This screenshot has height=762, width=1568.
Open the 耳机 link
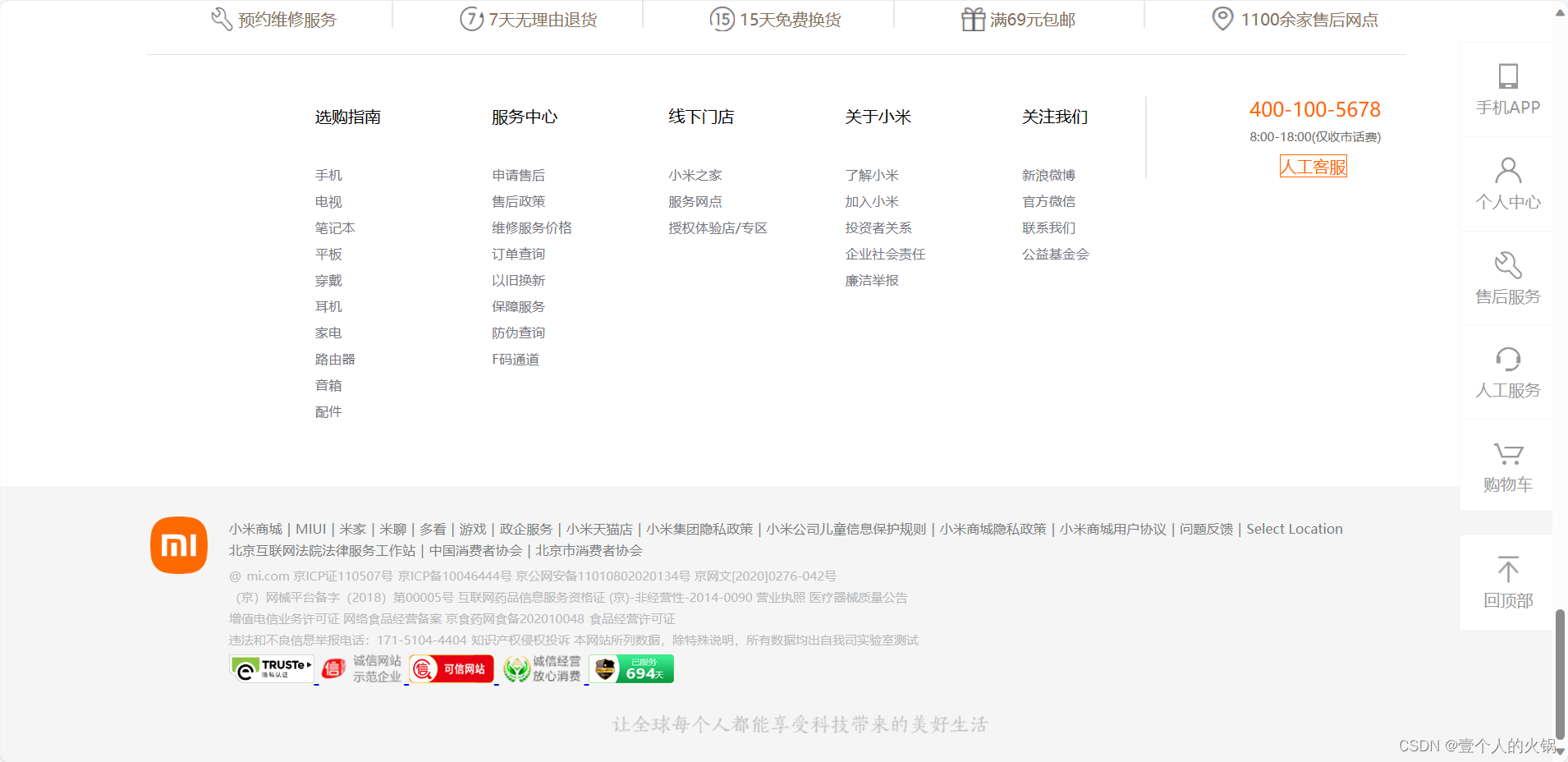point(328,306)
